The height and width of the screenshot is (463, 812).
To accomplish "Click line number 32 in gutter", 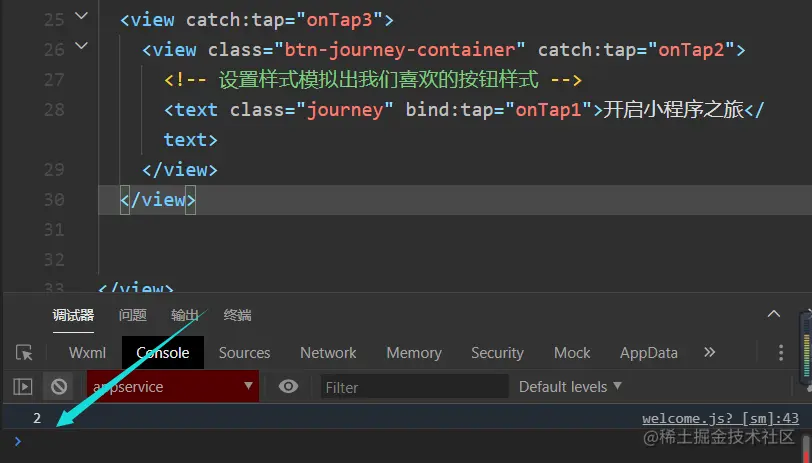I will click(54, 260).
